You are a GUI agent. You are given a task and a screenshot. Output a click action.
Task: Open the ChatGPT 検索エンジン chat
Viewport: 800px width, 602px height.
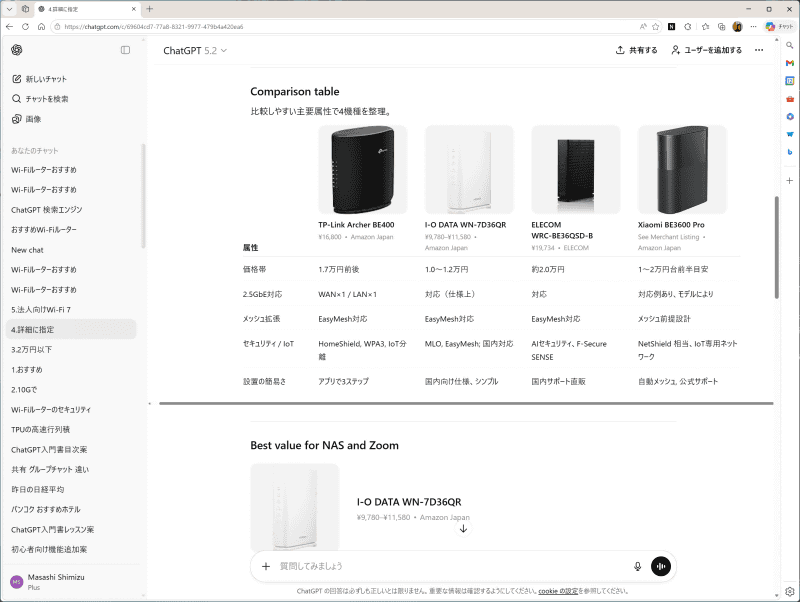click(71, 210)
